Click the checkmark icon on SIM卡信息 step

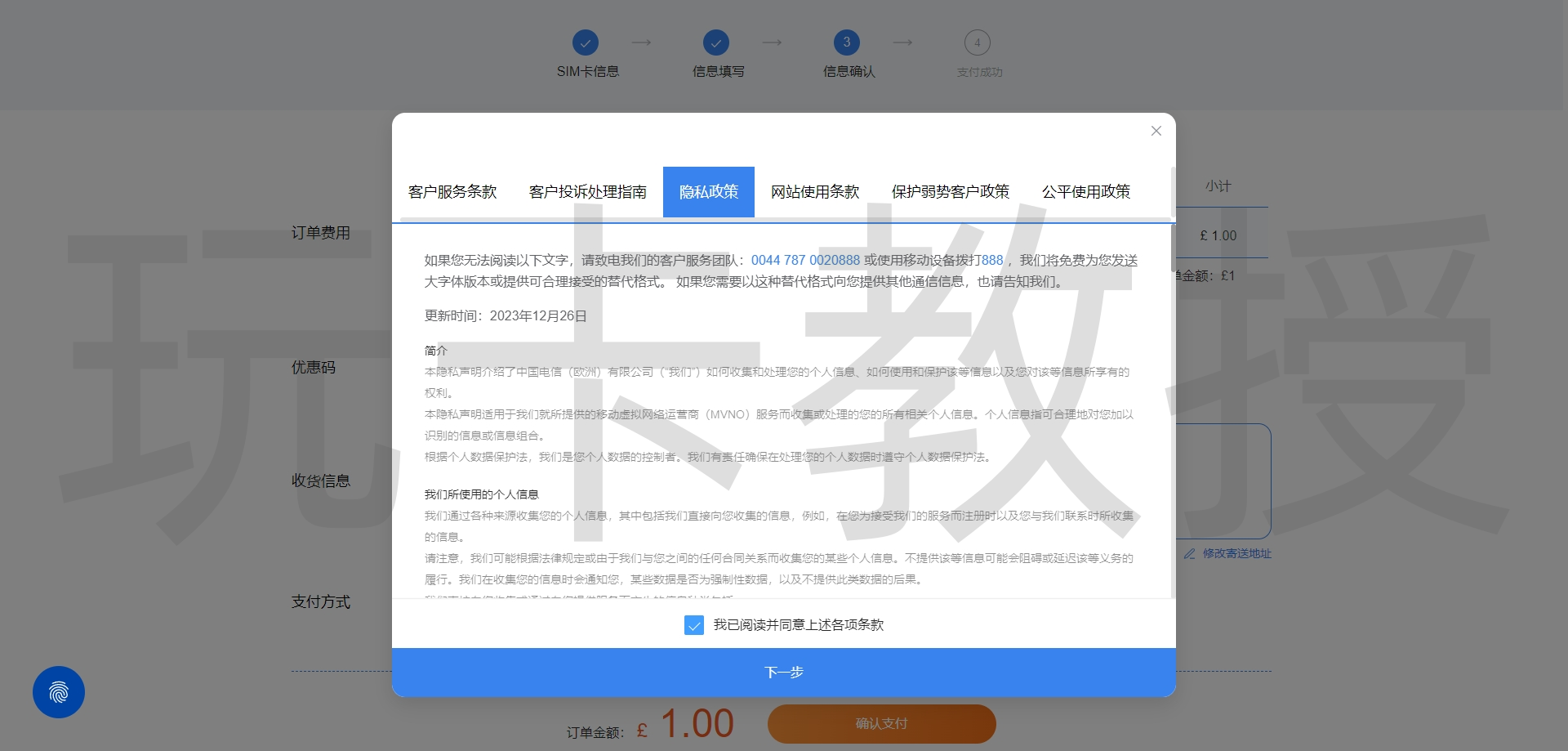click(586, 42)
